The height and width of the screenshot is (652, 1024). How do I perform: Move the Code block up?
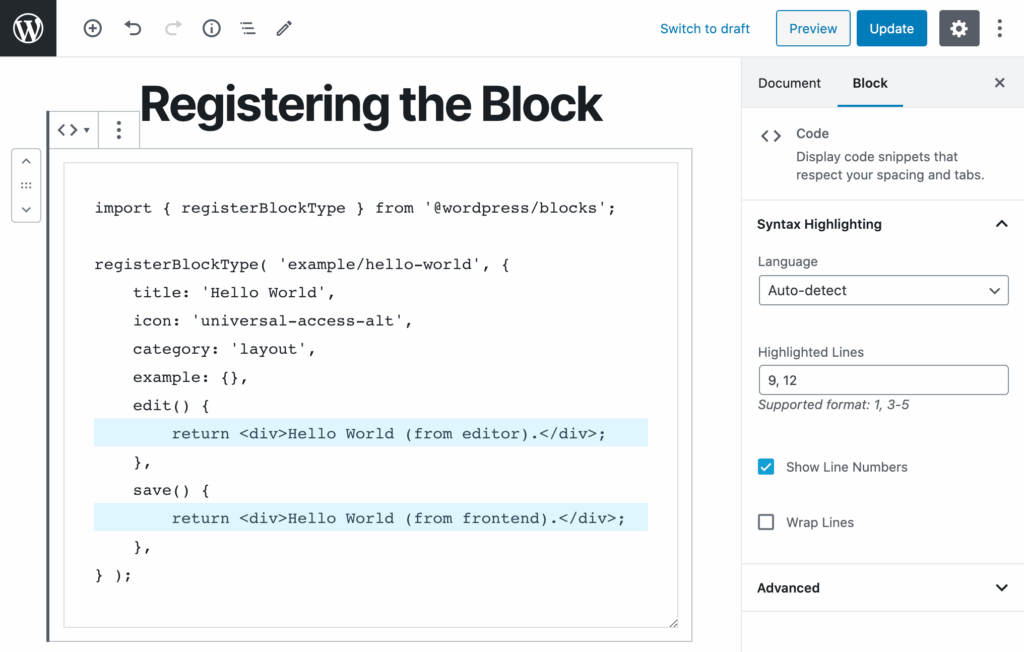pos(26,160)
